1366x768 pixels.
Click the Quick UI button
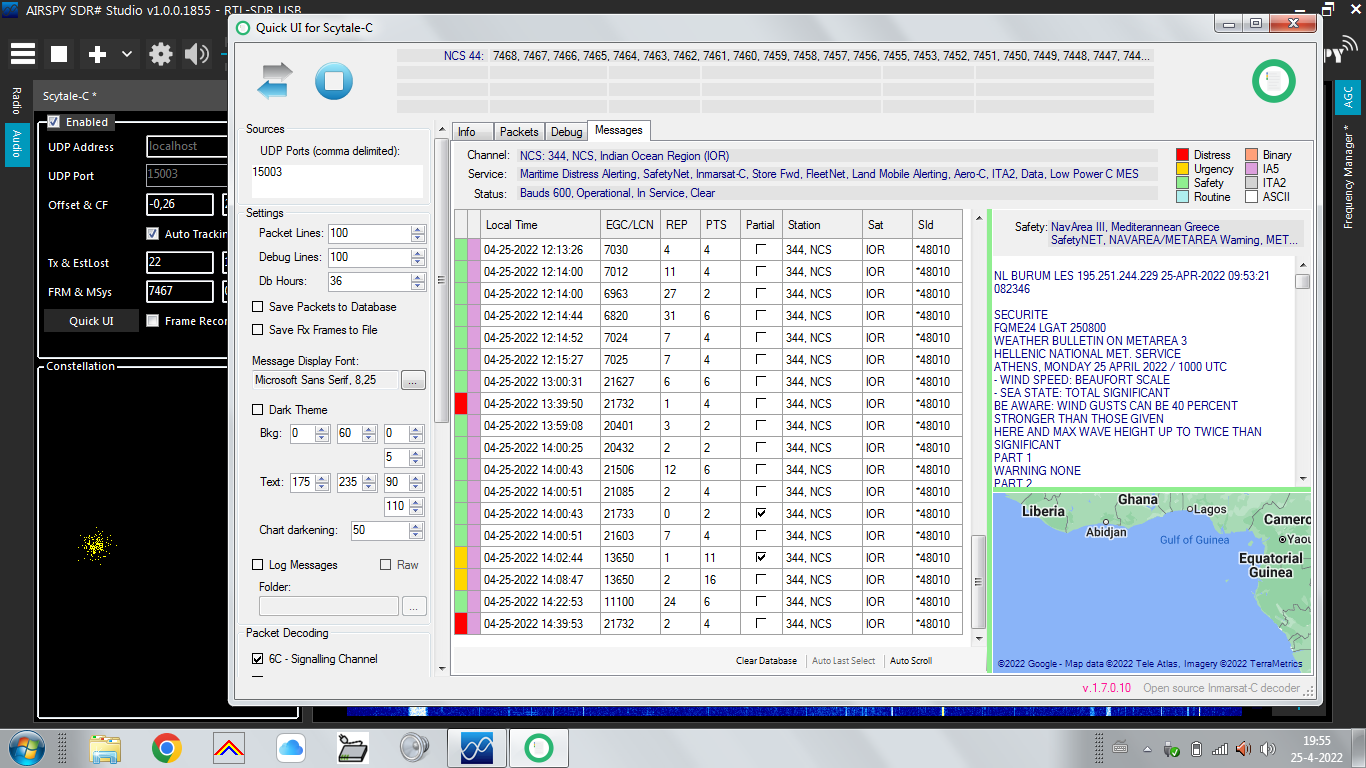91,321
